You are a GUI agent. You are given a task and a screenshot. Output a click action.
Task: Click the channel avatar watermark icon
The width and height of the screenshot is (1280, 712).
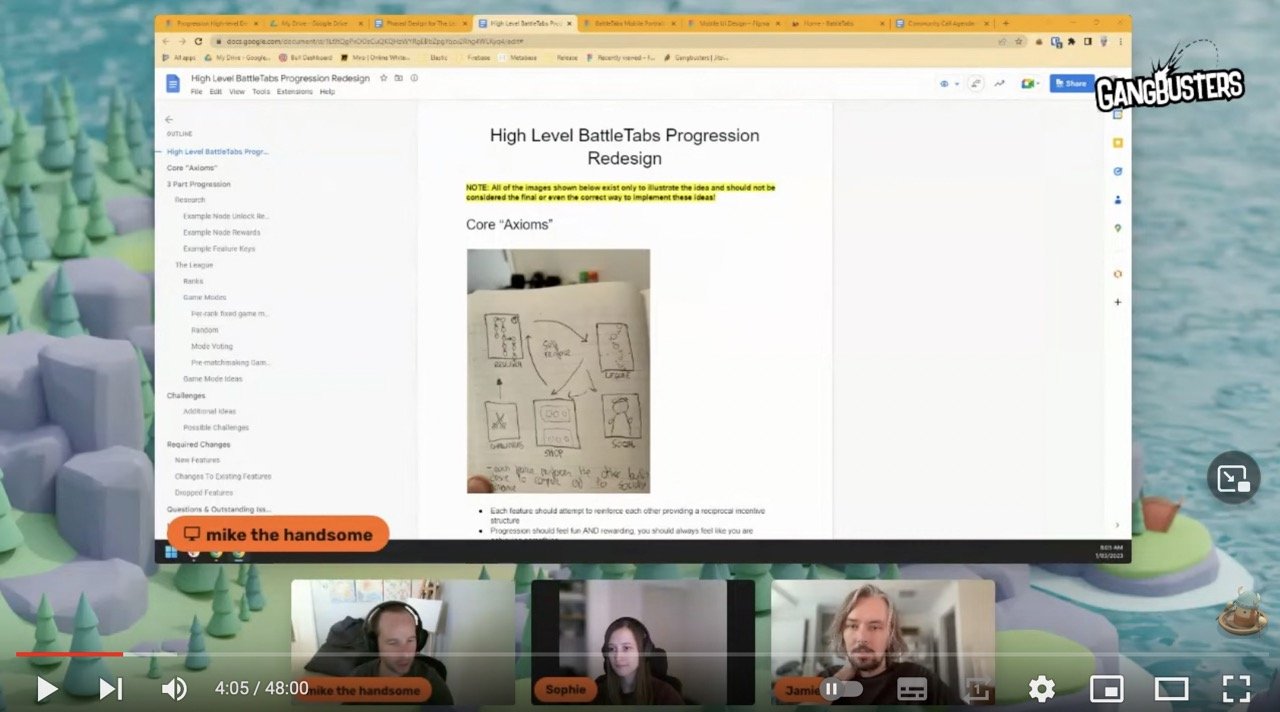click(x=1240, y=612)
